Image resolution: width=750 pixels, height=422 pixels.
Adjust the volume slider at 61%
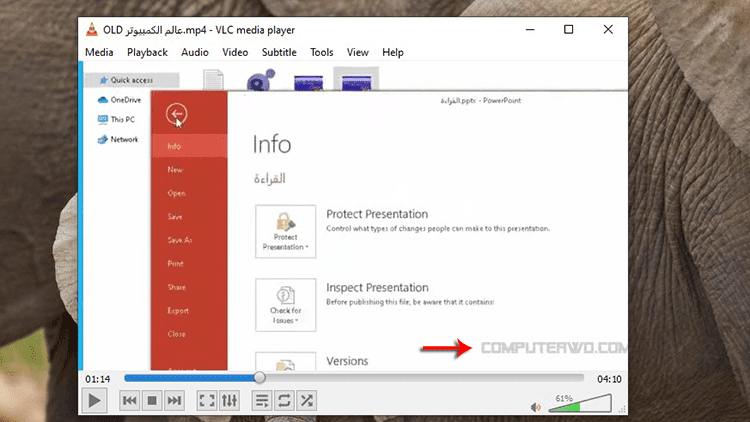click(x=580, y=403)
